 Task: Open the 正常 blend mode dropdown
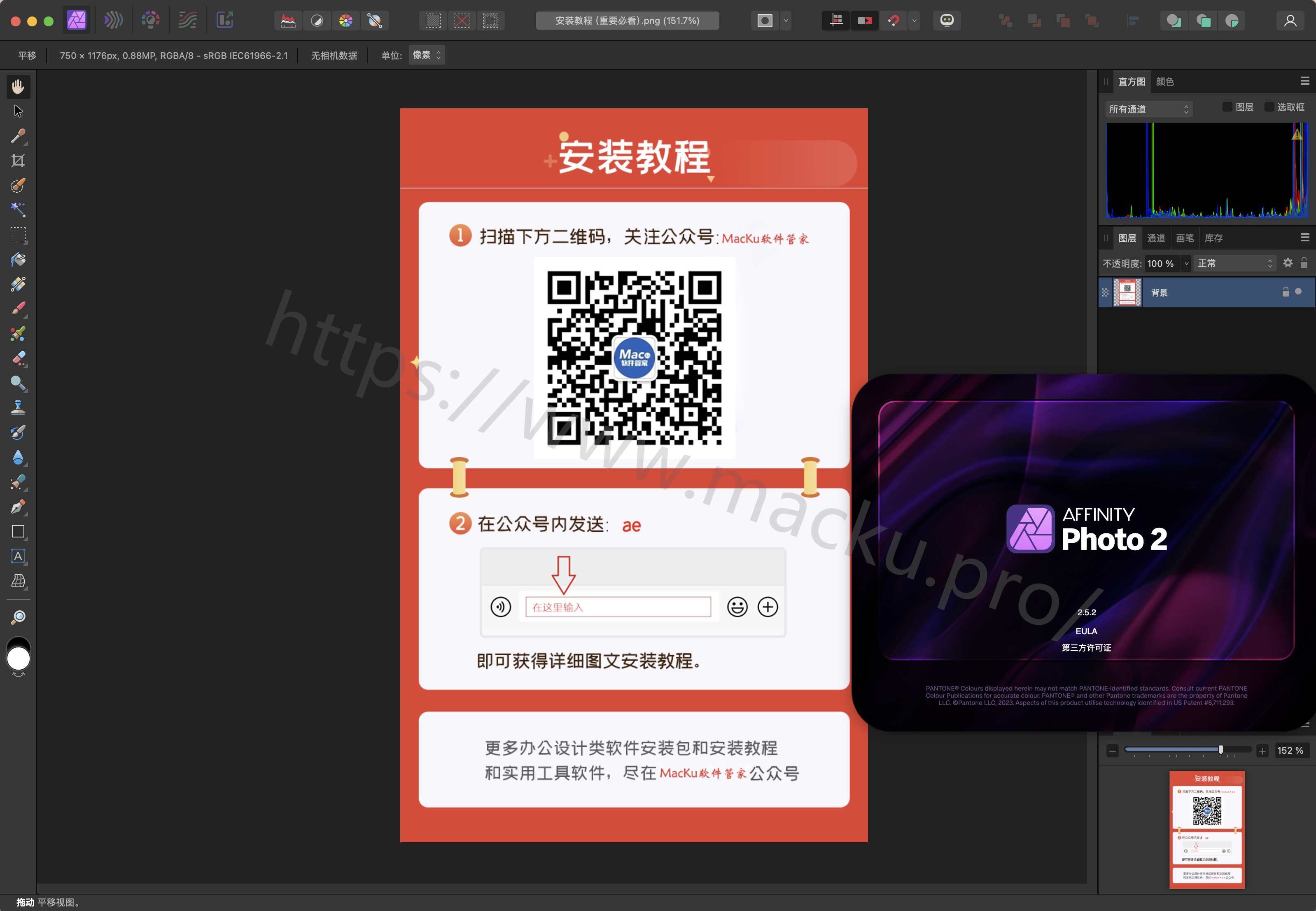pyautogui.click(x=1235, y=263)
